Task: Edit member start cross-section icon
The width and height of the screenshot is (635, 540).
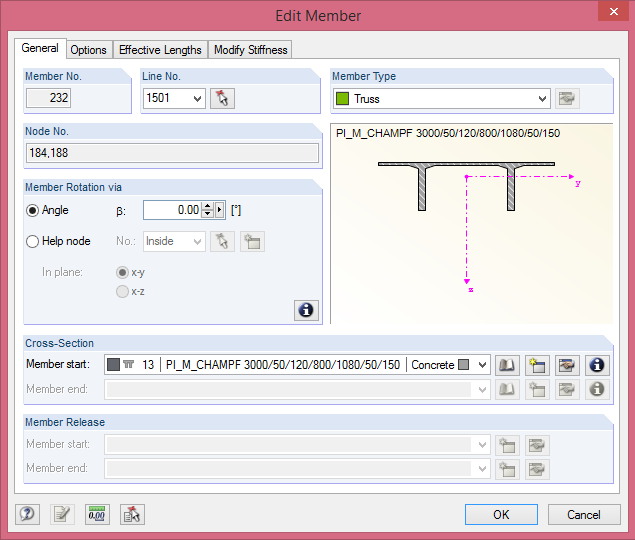Action: pos(567,365)
